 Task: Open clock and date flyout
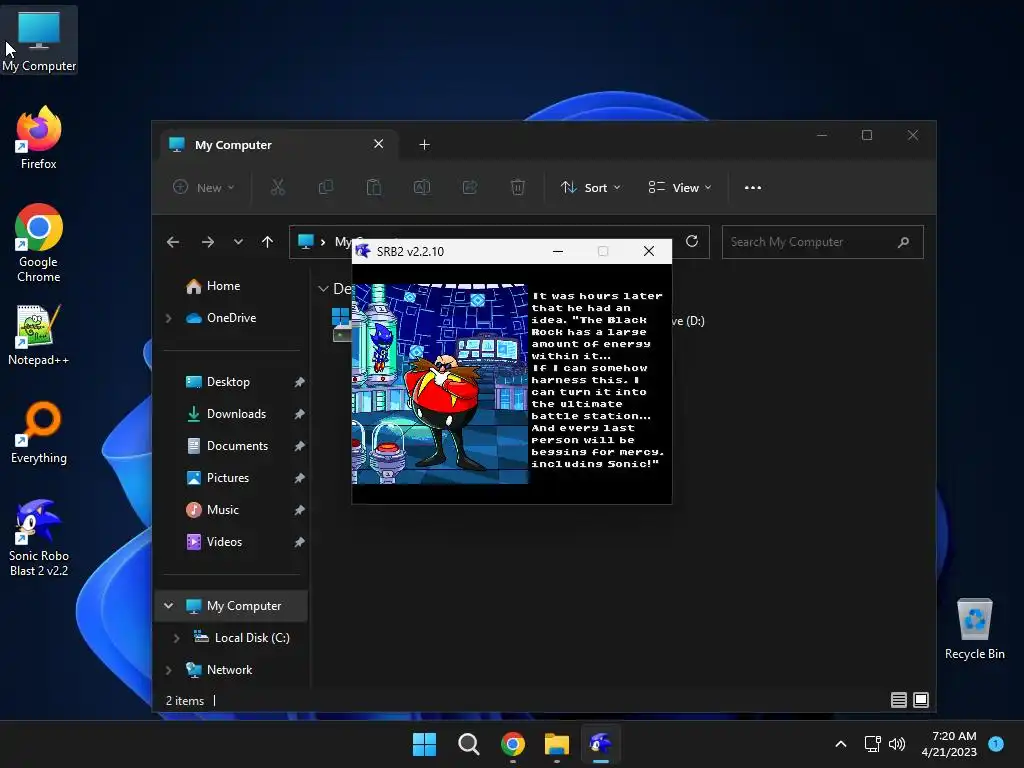(x=949, y=744)
